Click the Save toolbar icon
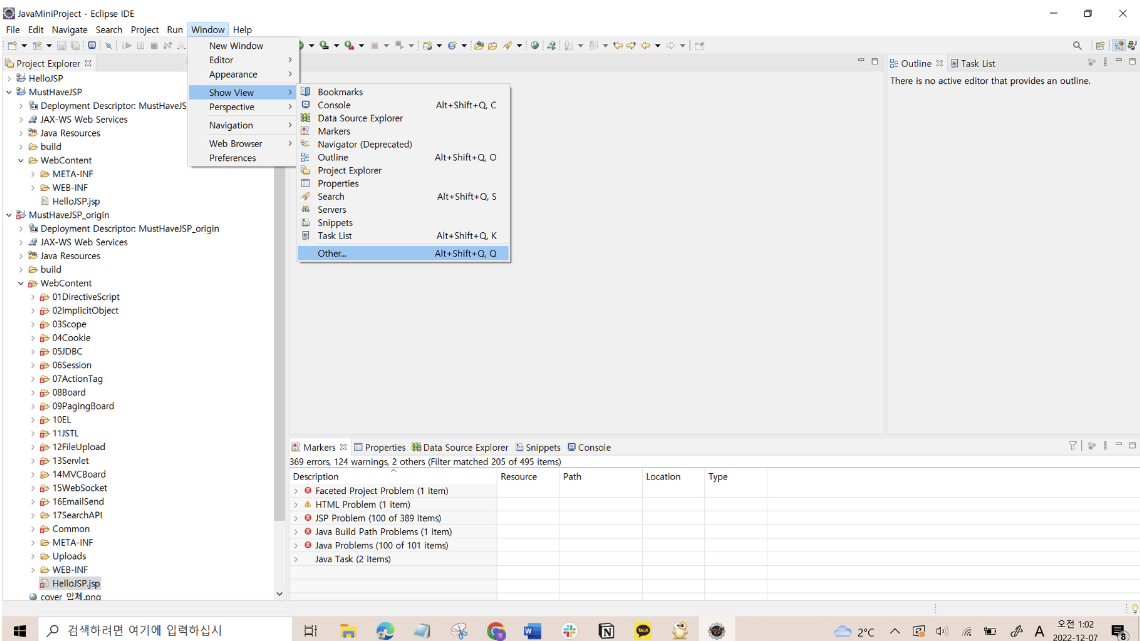Image resolution: width=1140 pixels, height=641 pixels. coord(62,45)
